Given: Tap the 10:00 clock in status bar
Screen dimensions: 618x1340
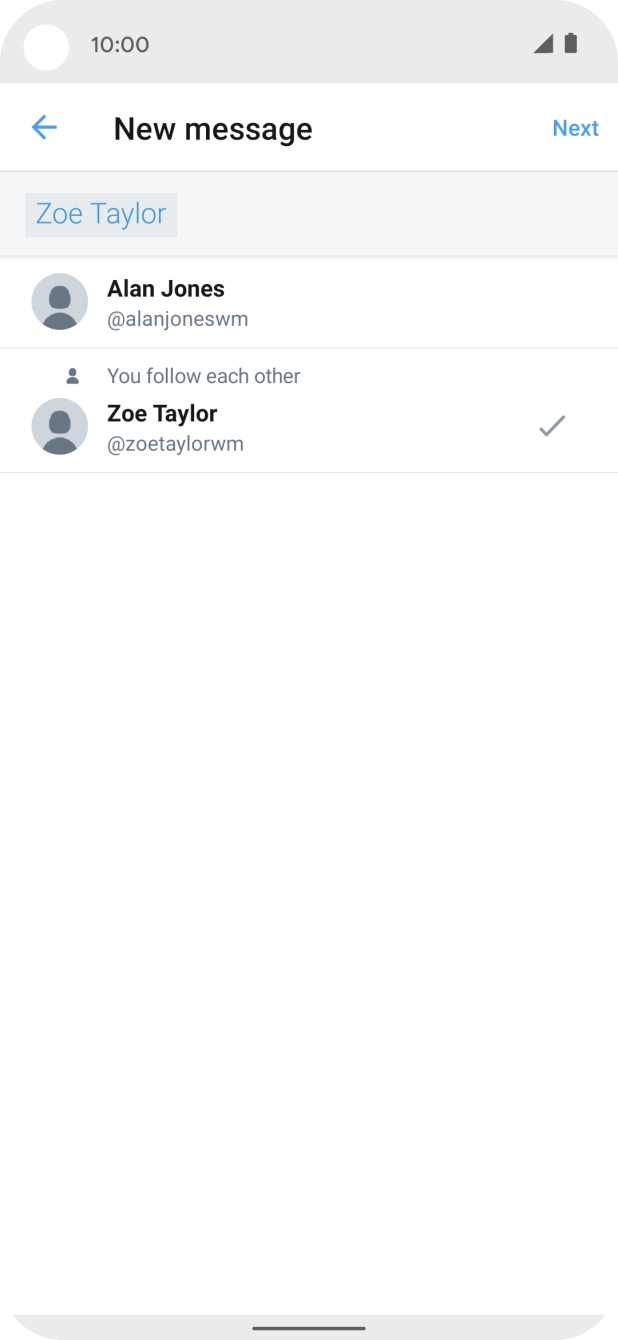Looking at the screenshot, I should [119, 44].
